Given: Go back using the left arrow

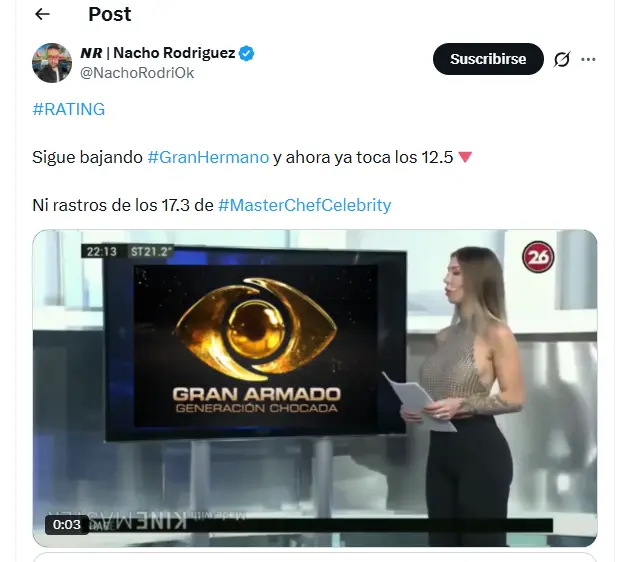Looking at the screenshot, I should 43,14.
